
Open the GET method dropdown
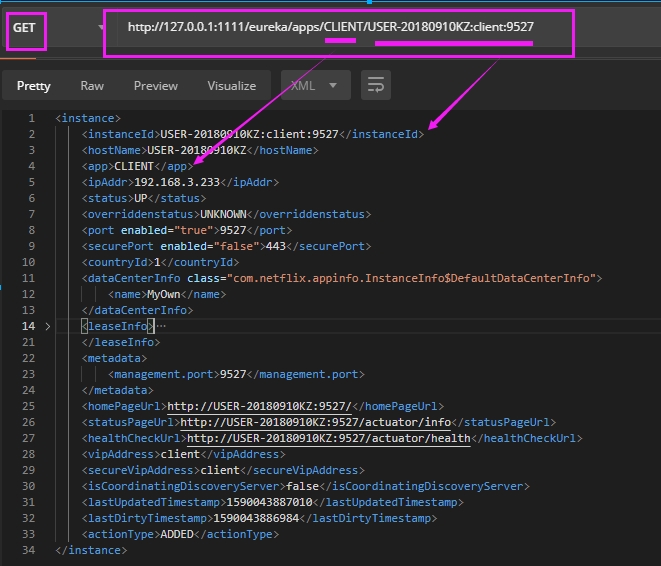point(55,28)
